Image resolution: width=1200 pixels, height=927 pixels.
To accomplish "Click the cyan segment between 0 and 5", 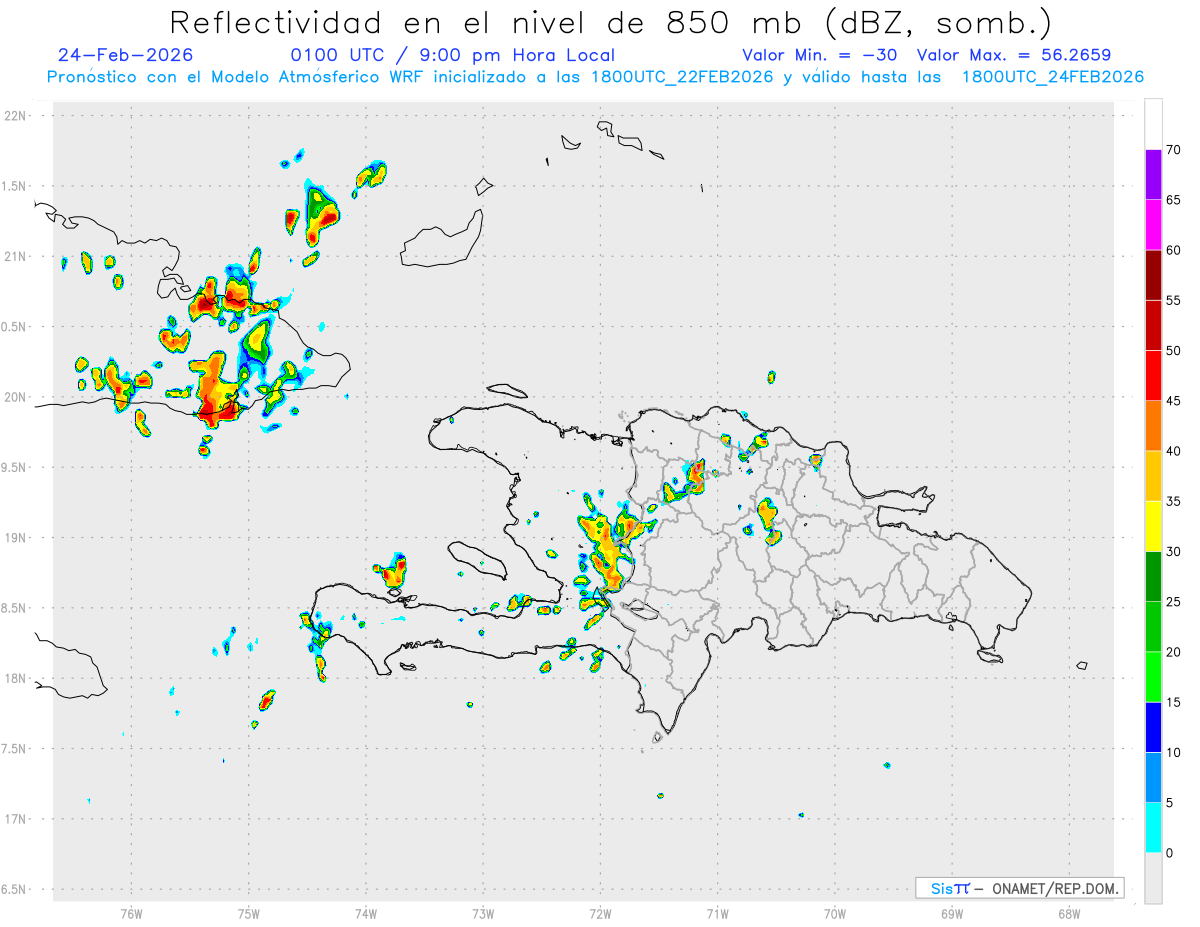I will 1153,827.
